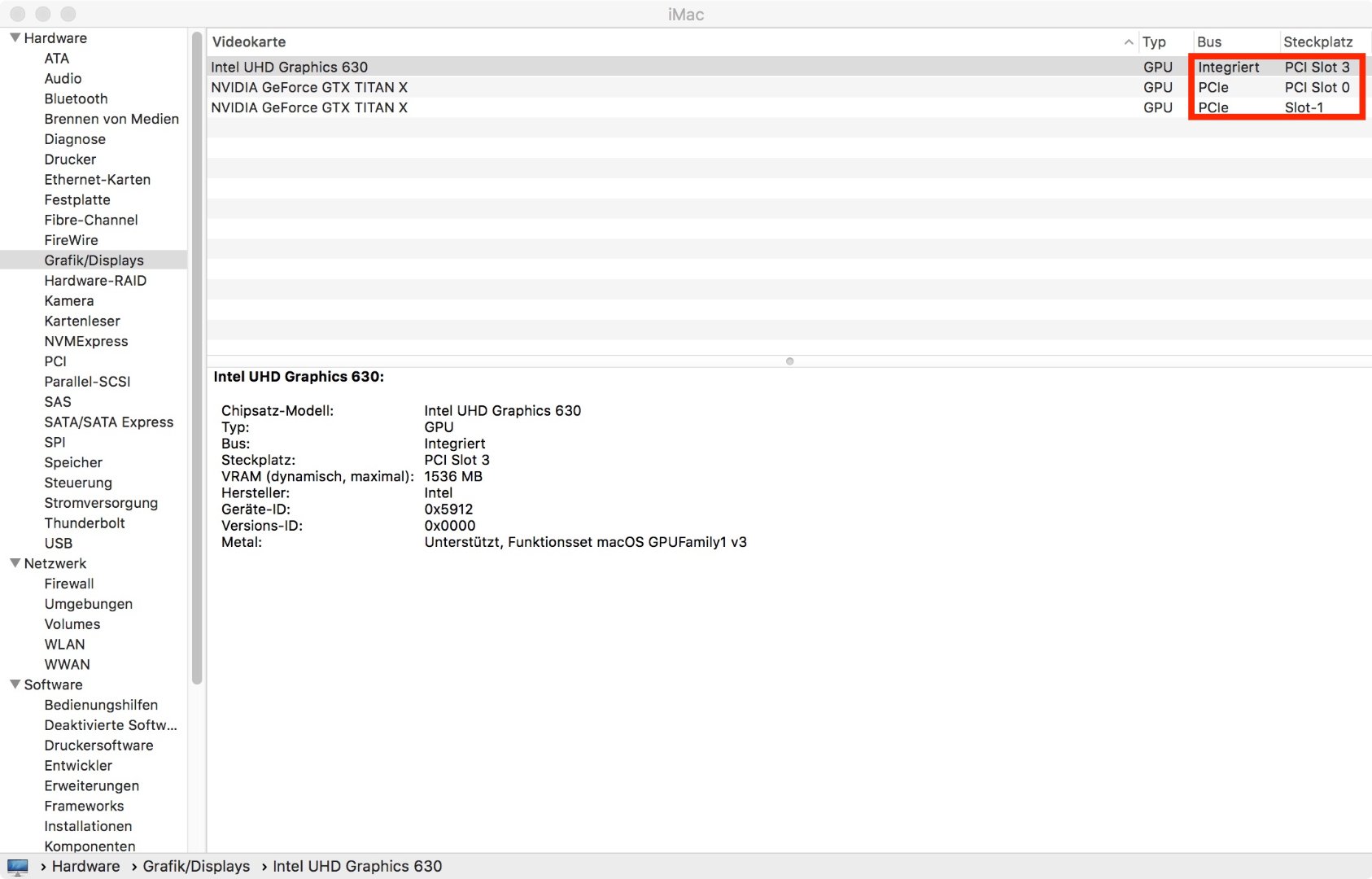Screen dimensions: 1372x879
Task: Select Druckersoftware under Software
Action: click(x=98, y=746)
